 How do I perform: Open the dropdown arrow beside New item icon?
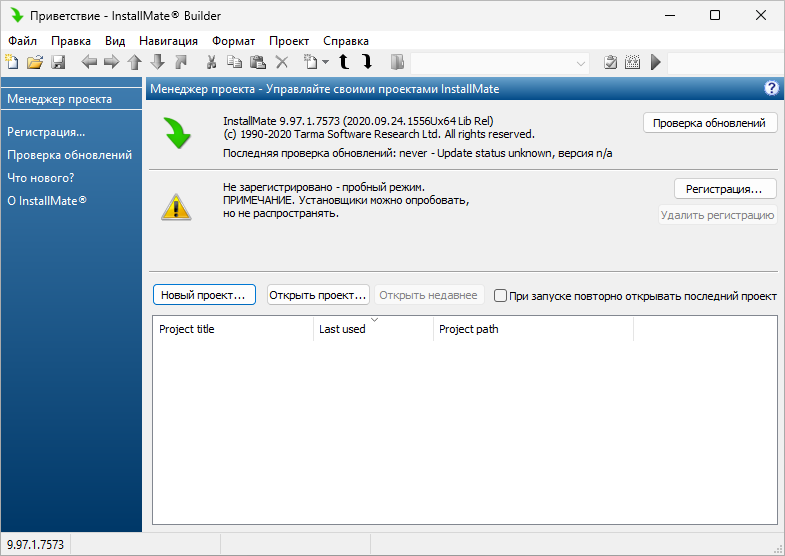click(x=325, y=62)
